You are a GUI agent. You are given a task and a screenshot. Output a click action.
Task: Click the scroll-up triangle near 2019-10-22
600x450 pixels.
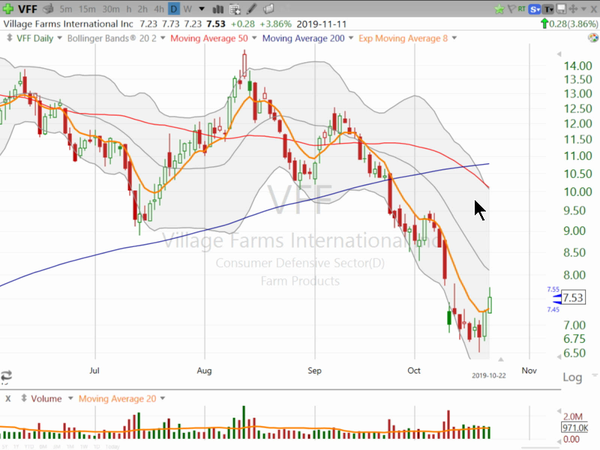coord(501,359)
